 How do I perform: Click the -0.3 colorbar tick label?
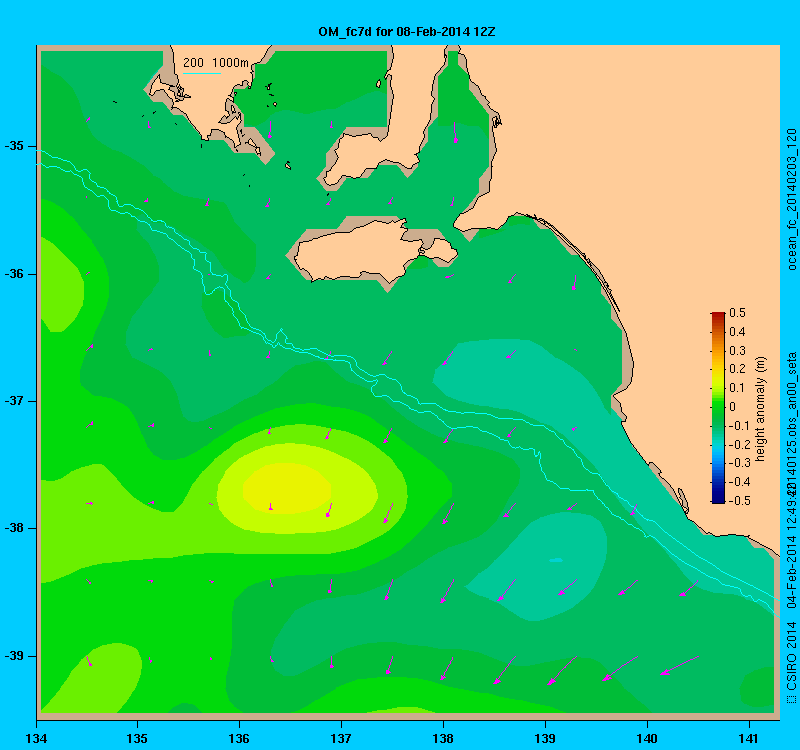pos(739,463)
